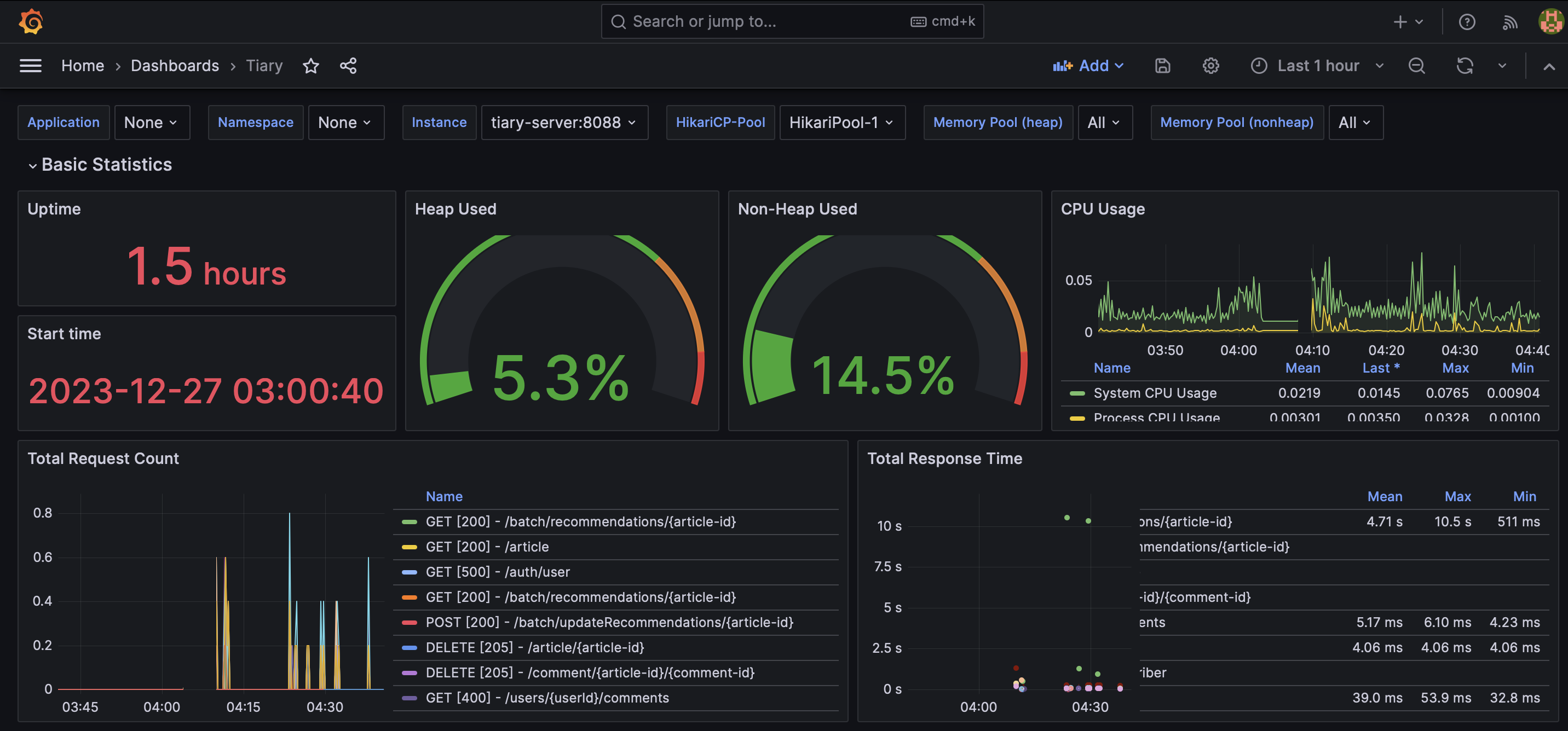Open the news feed icon
Image resolution: width=1568 pixels, height=731 pixels.
pos(1509,22)
